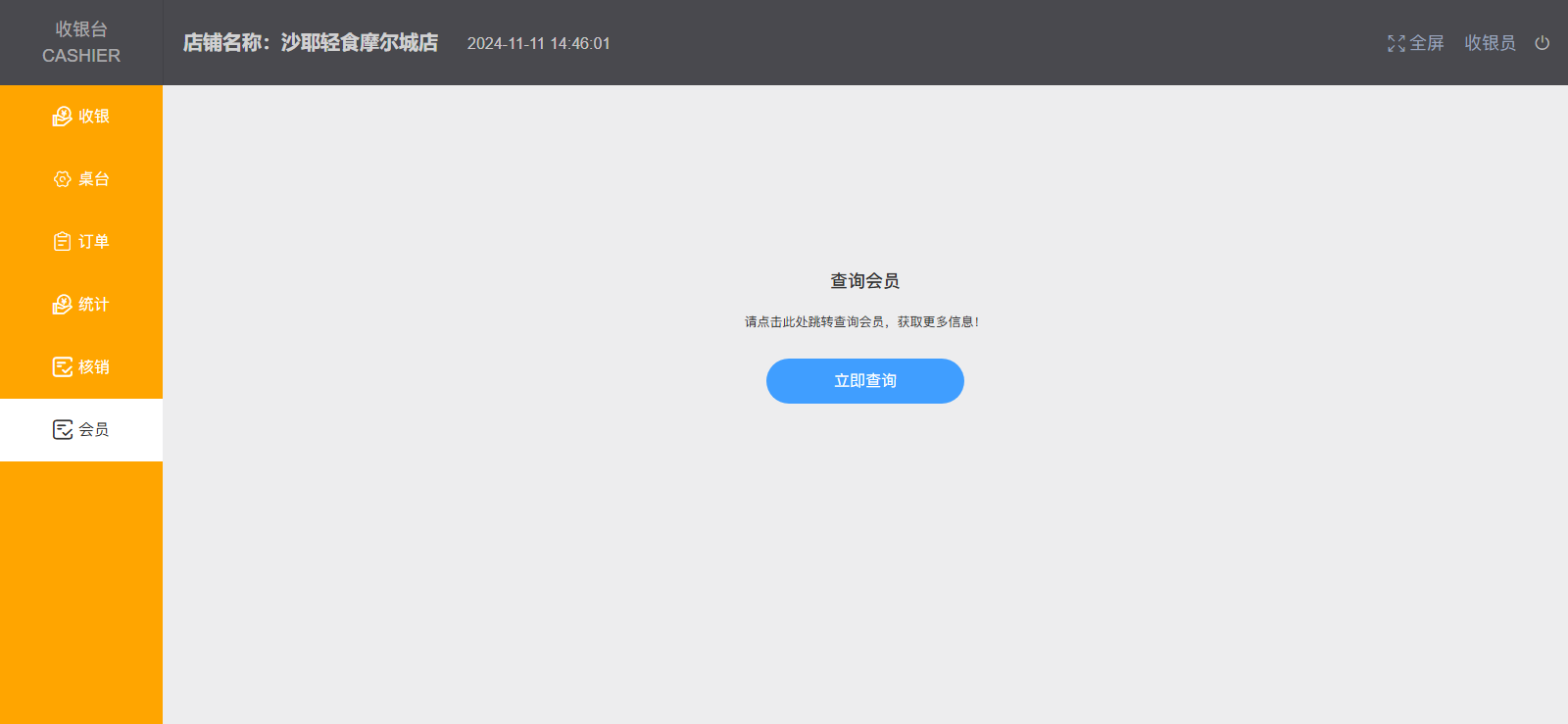Click the 收银员 account link

[x=1490, y=43]
